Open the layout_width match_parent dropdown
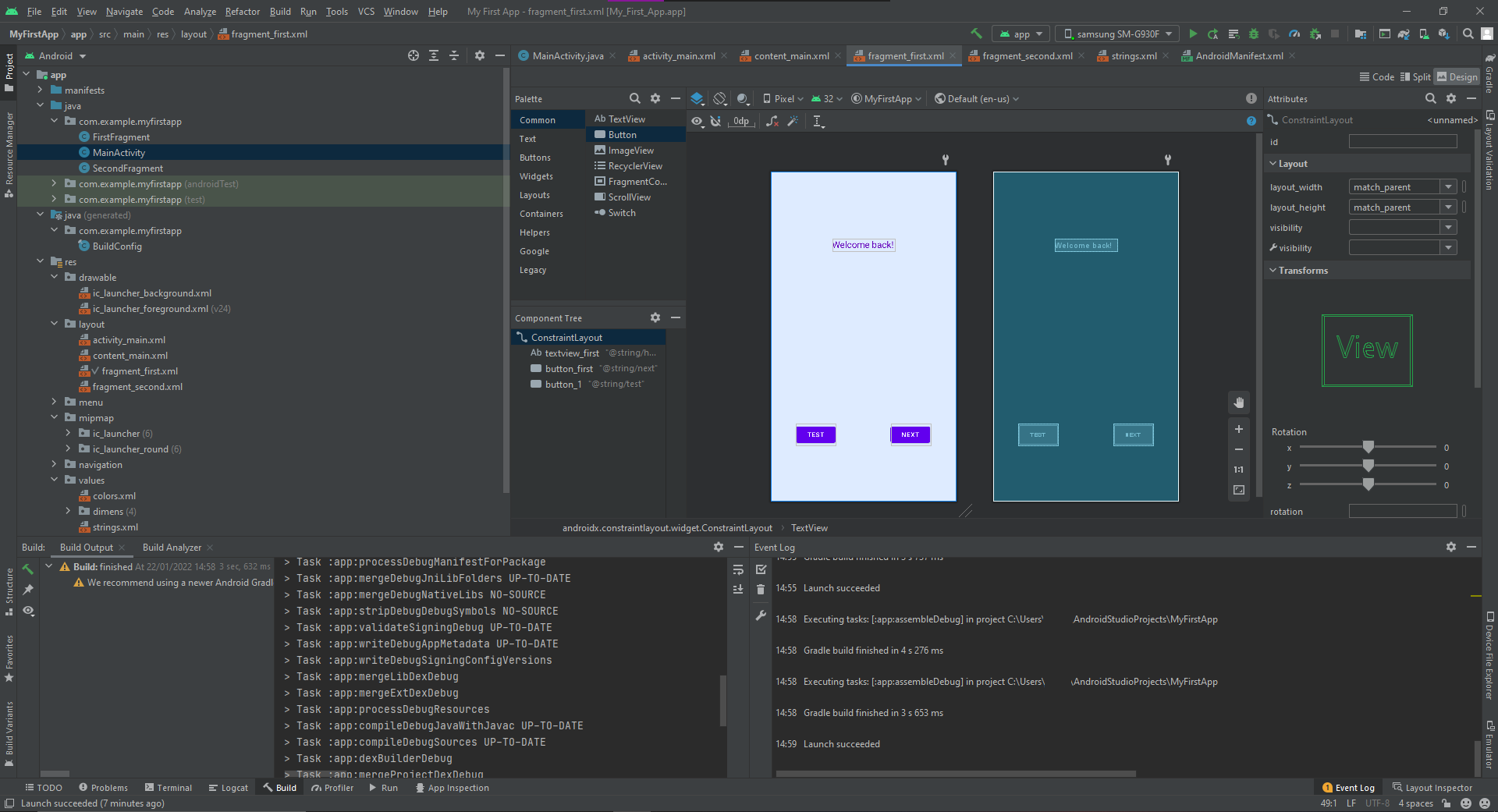This screenshot has width=1498, height=812. [x=1448, y=187]
